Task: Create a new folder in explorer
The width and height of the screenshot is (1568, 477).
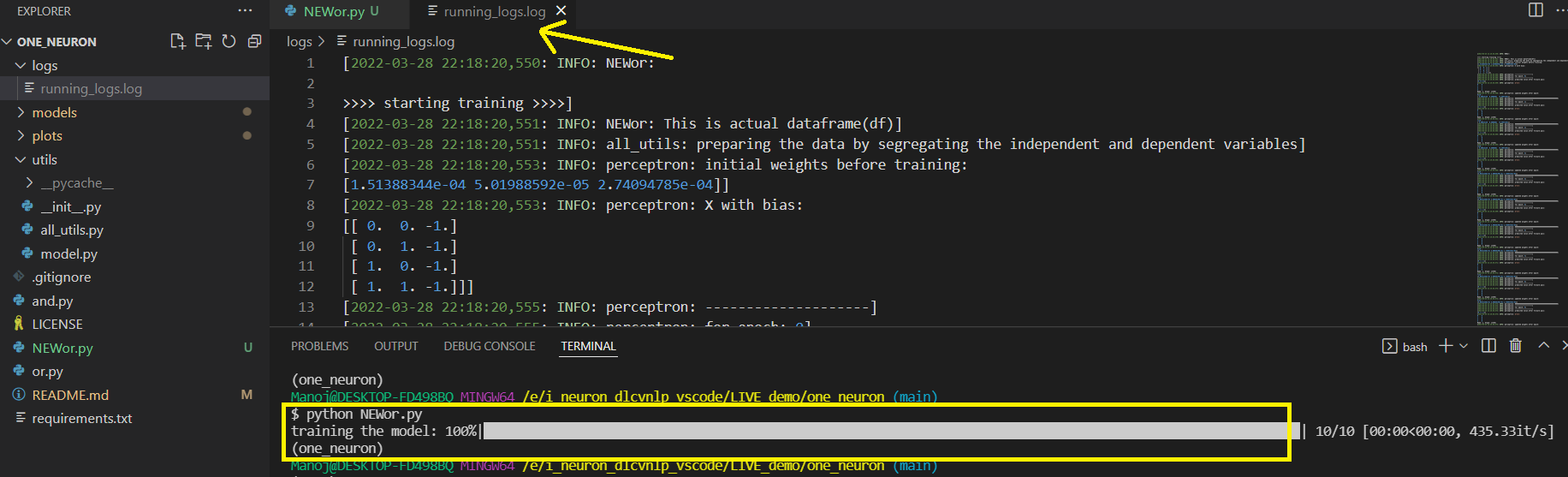Action: [x=203, y=41]
